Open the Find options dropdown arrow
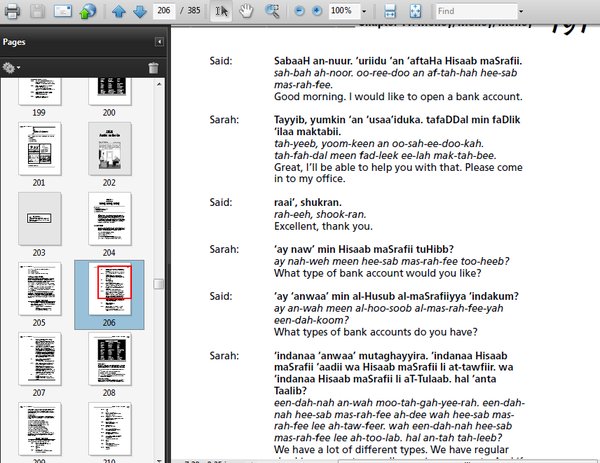 click(x=521, y=11)
